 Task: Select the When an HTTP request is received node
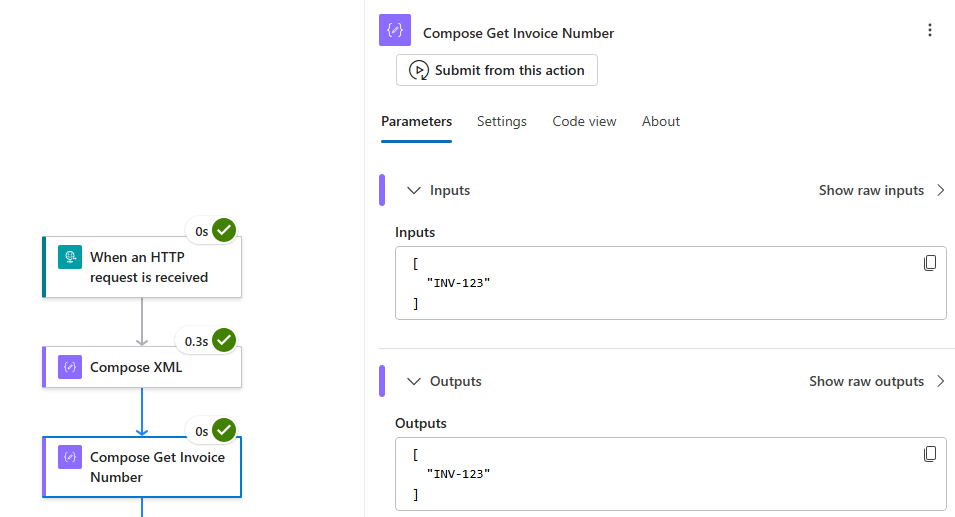coord(148,267)
